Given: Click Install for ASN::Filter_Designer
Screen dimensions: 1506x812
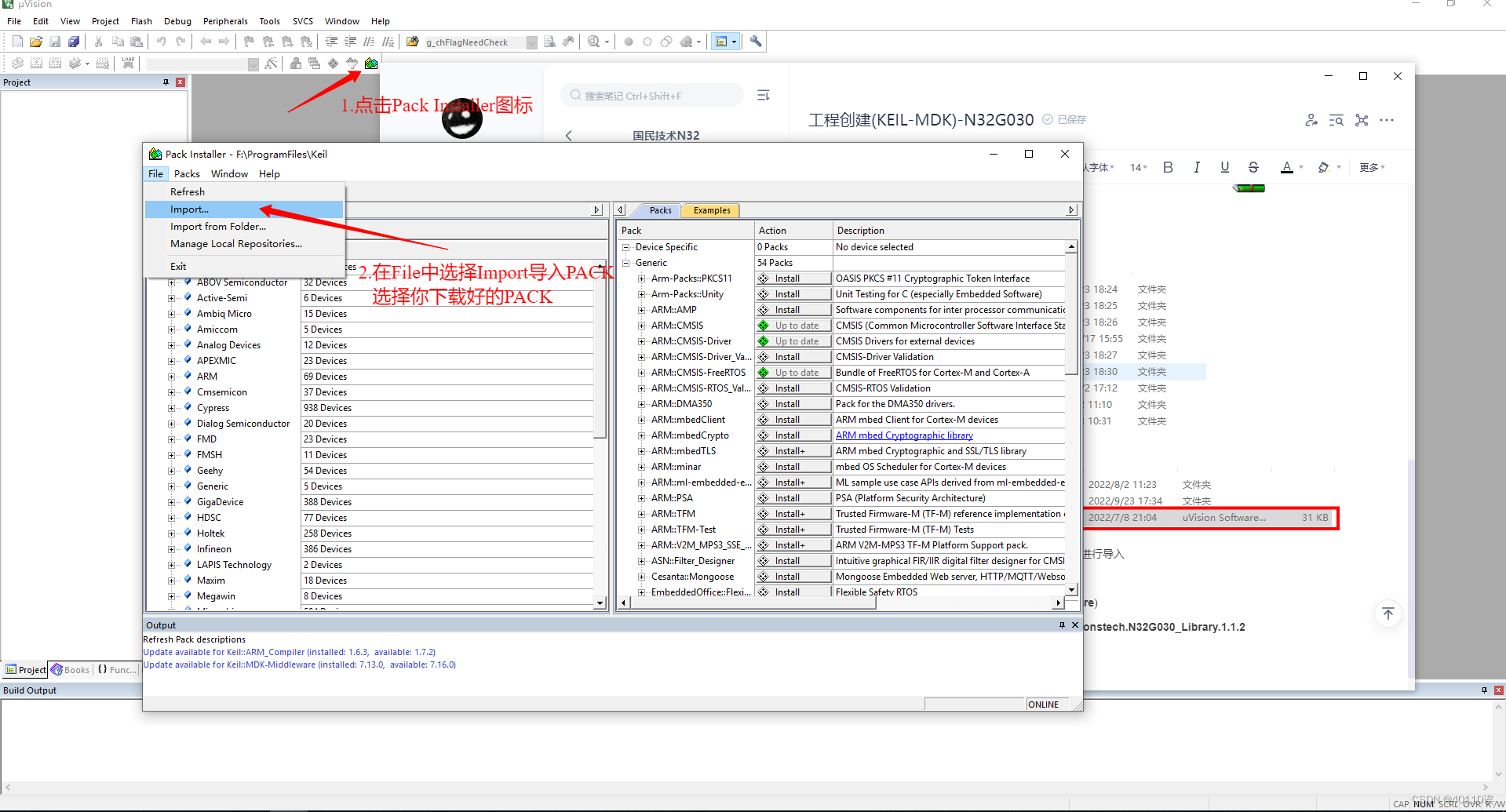Looking at the screenshot, I should click(793, 561).
